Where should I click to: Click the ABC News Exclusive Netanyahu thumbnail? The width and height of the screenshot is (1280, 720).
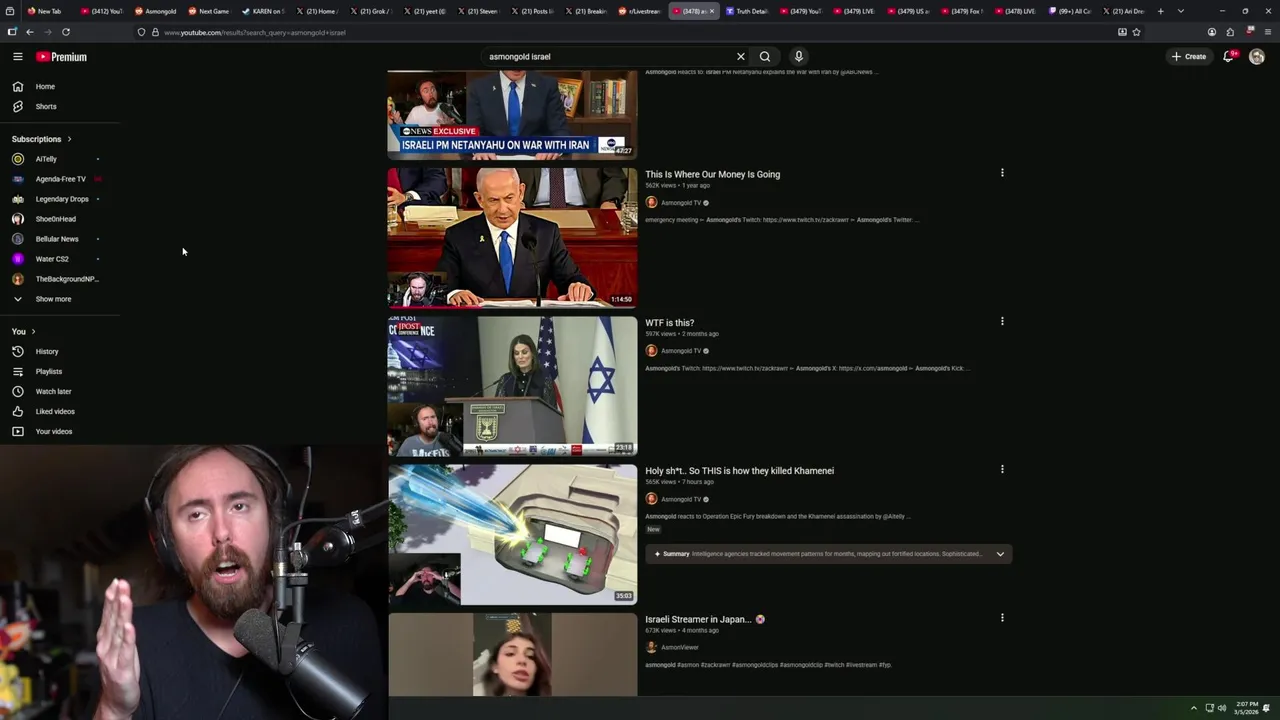[512, 114]
